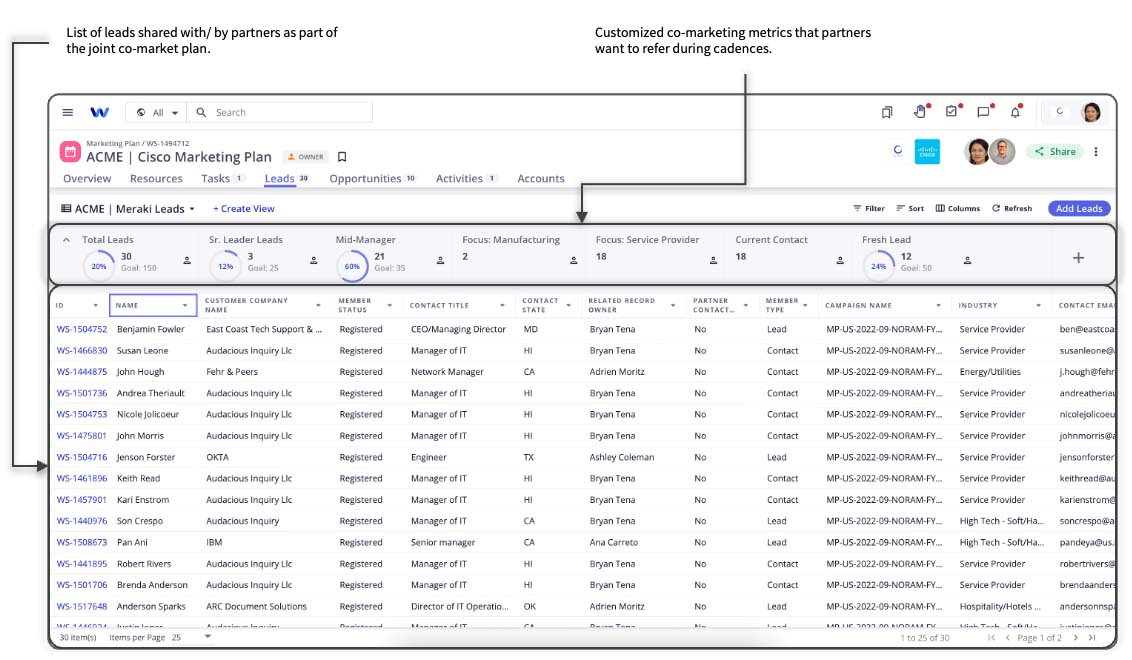1132x660 pixels.
Task: Click the owner icon on Current Contact metric
Action: click(840, 261)
